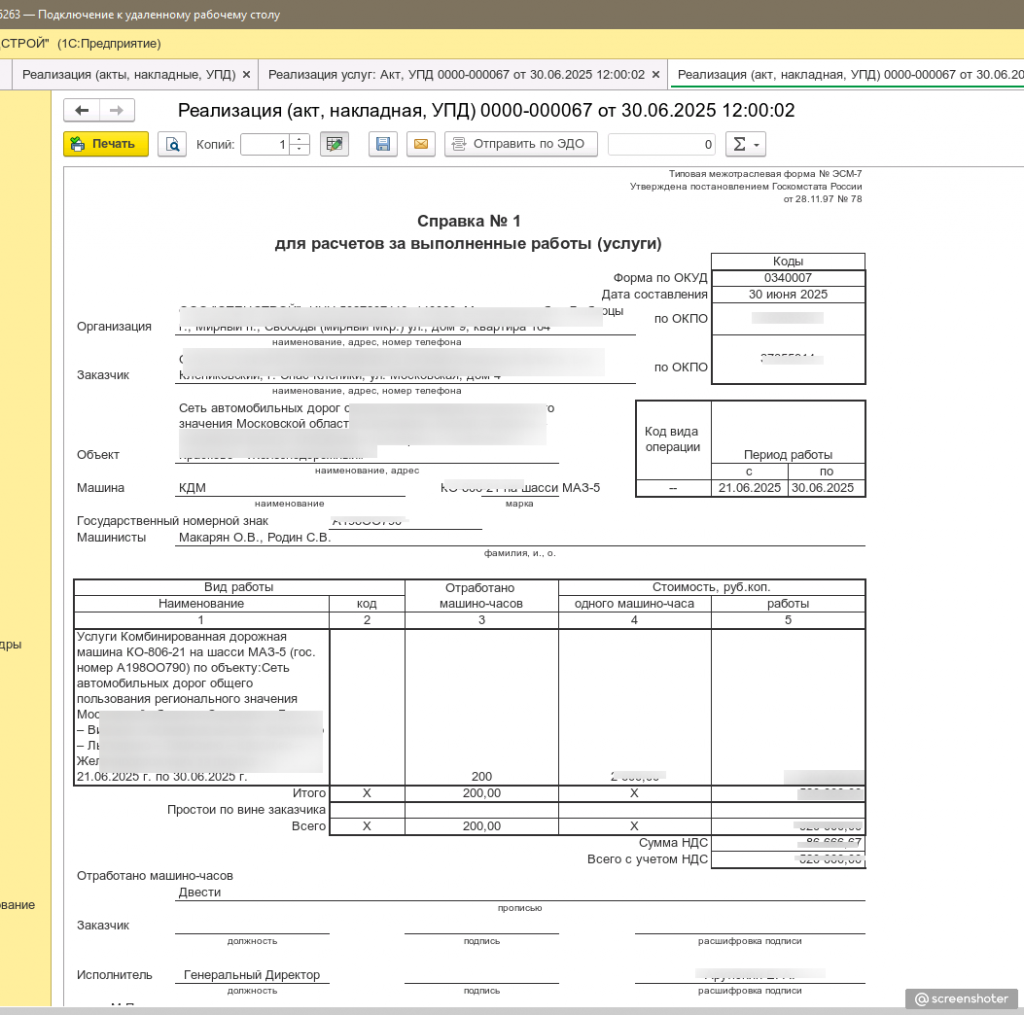Screen dimensions: 1024x1015
Task: Click the Сумма НДС label
Action: coord(673,843)
